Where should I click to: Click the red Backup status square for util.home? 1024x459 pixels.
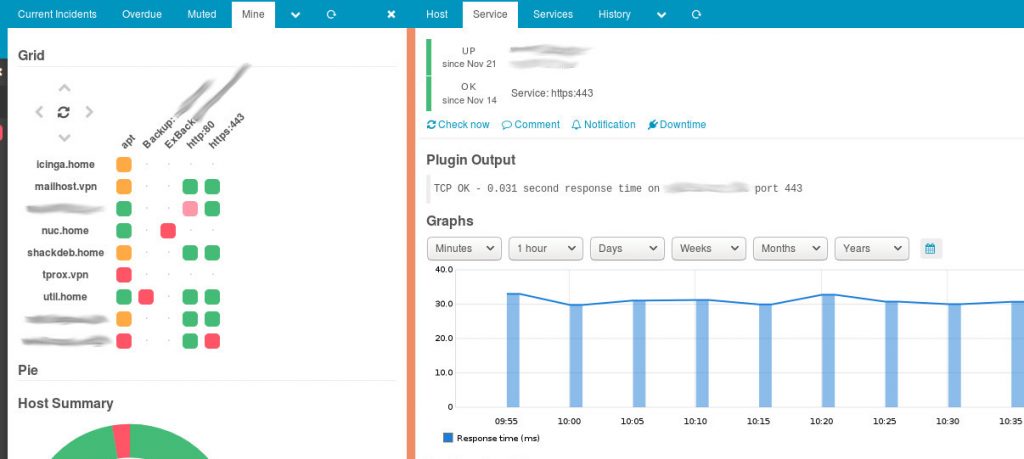(x=146, y=297)
